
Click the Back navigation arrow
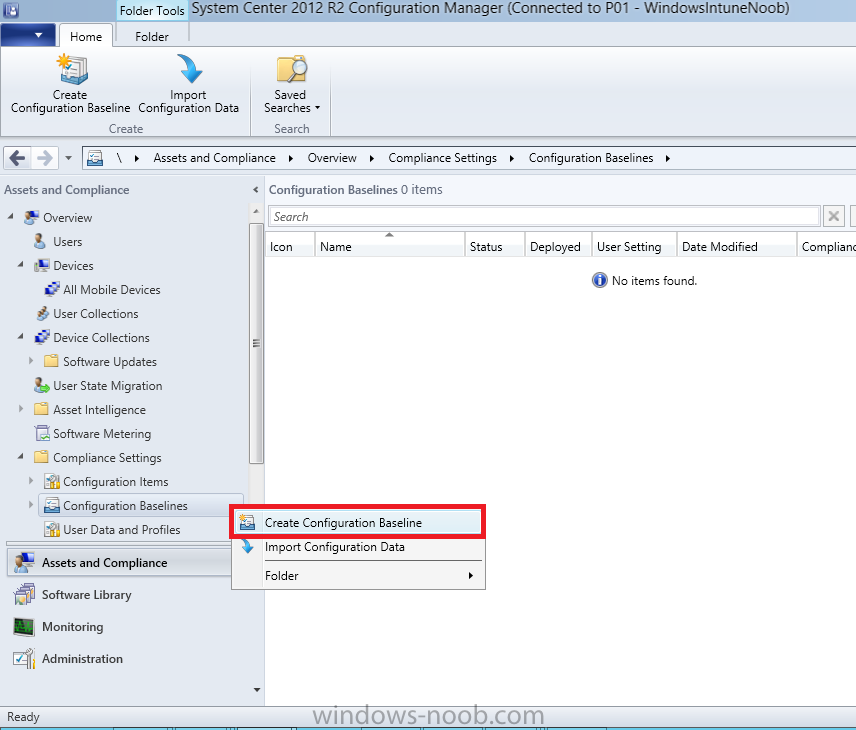click(x=17, y=158)
